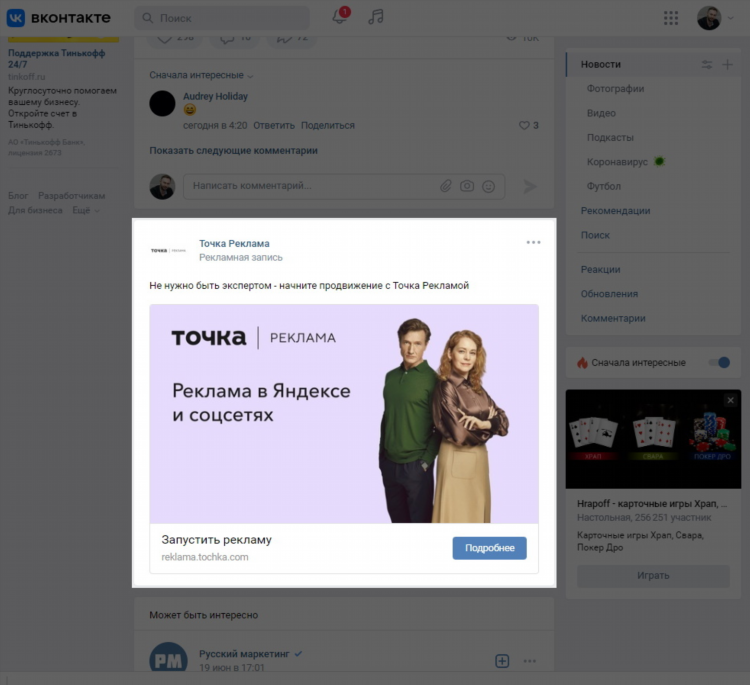The image size is (750, 685).
Task: Open Разработчикам footer link
Action: click(x=72, y=196)
